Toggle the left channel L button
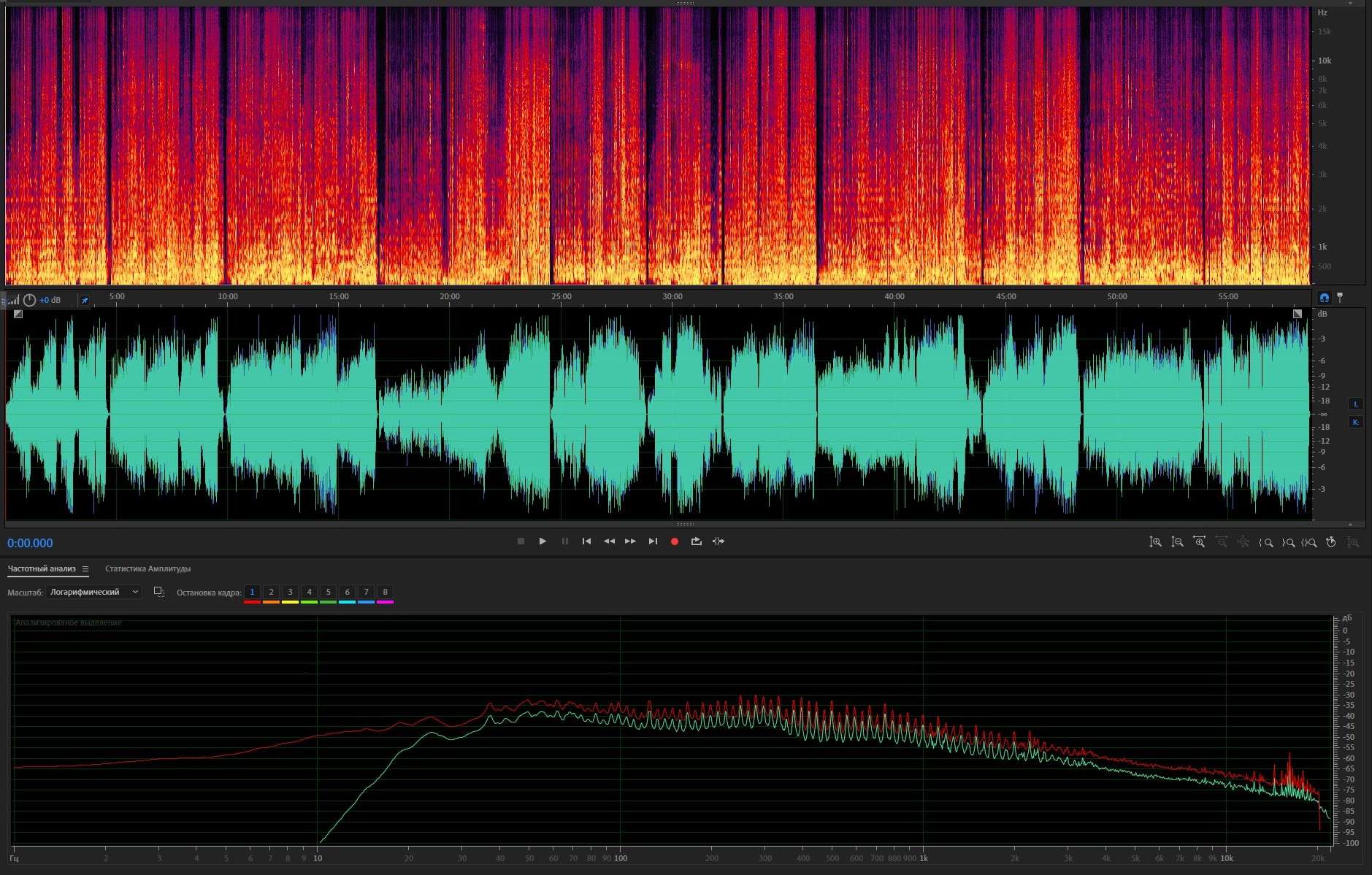The height and width of the screenshot is (875, 1372). (x=1356, y=404)
